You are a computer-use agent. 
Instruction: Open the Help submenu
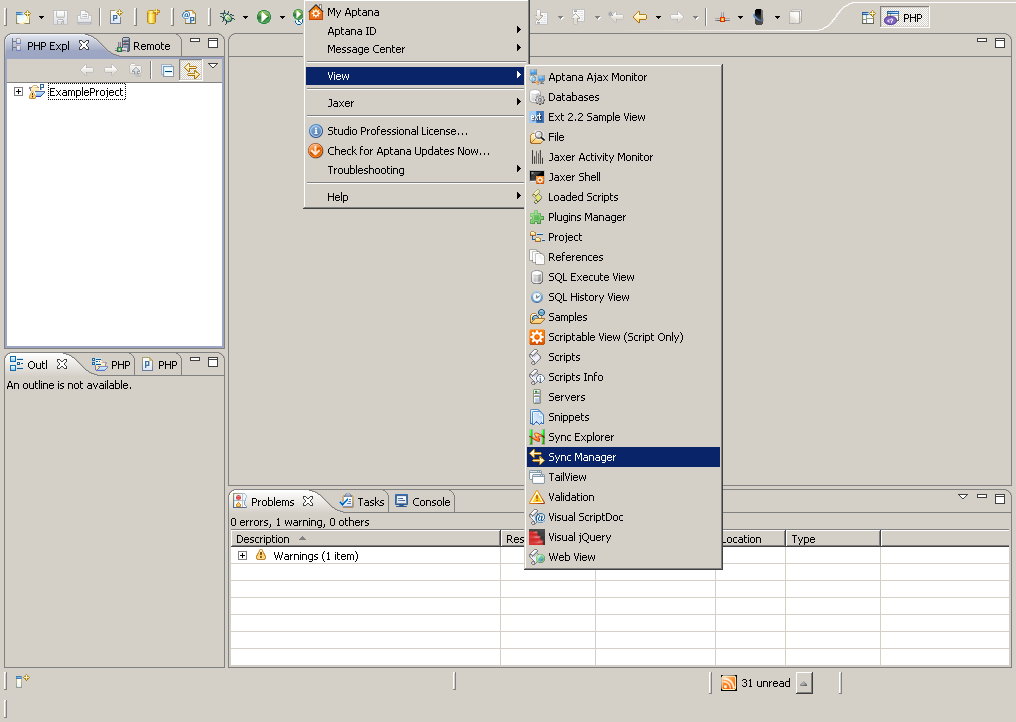[x=415, y=197]
